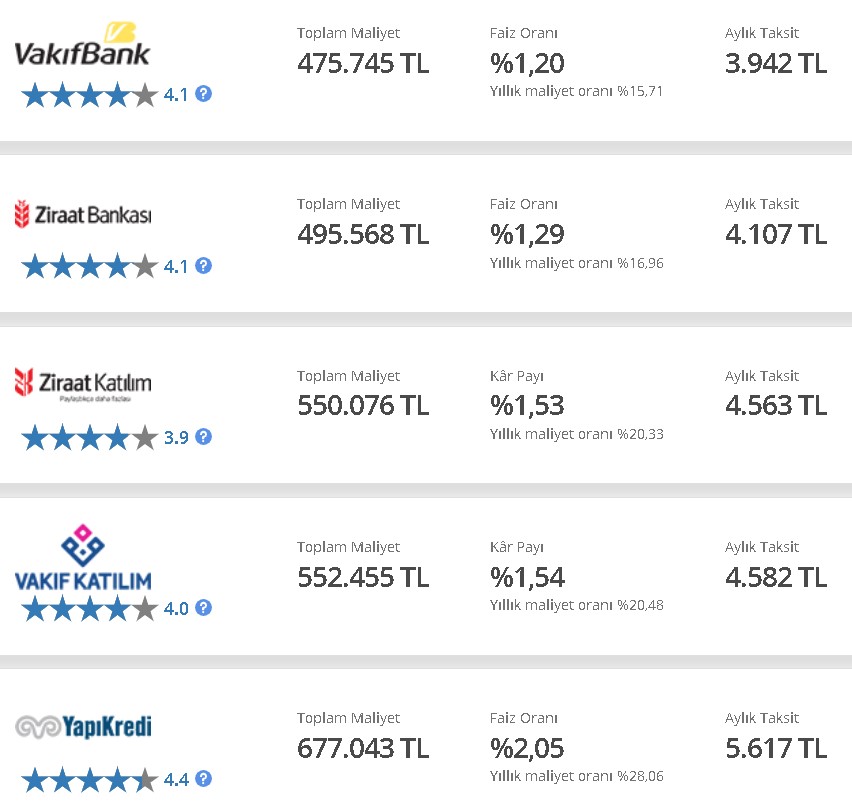Click the VakıfBank logo
852x801 pixels.
[82, 45]
